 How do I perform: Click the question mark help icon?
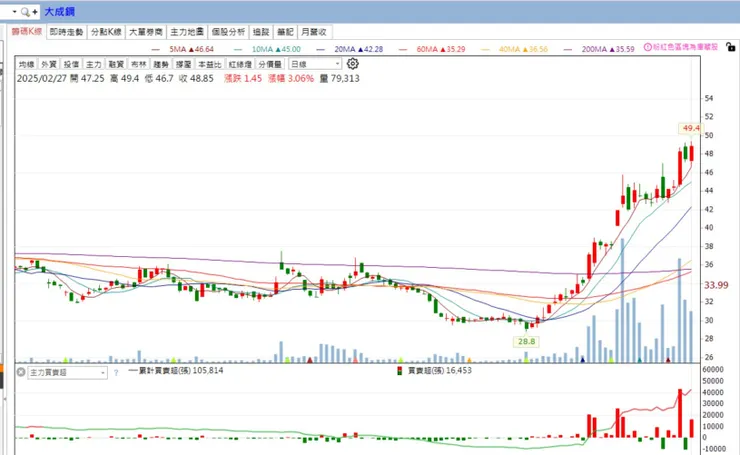(116, 373)
